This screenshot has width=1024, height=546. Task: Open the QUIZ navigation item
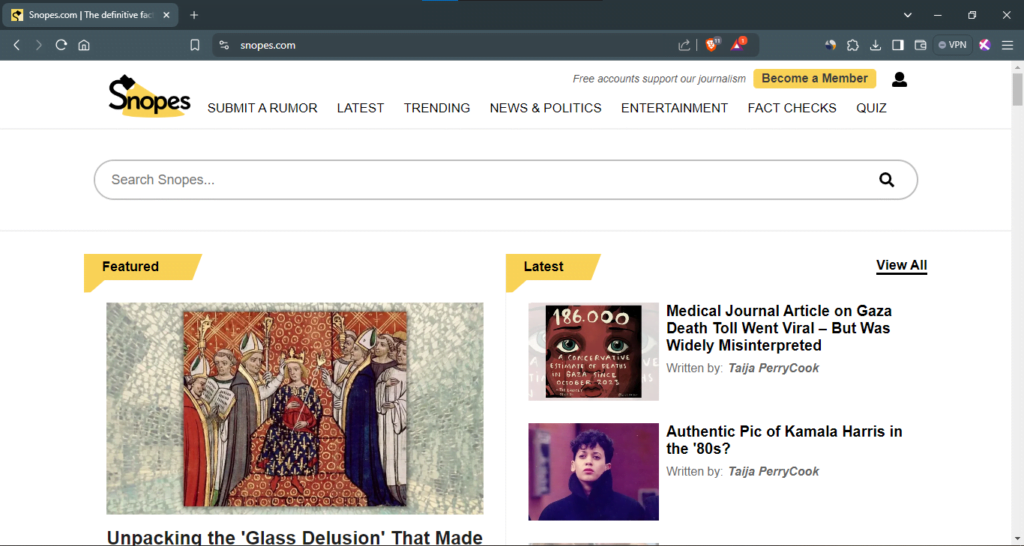pyautogui.click(x=871, y=108)
